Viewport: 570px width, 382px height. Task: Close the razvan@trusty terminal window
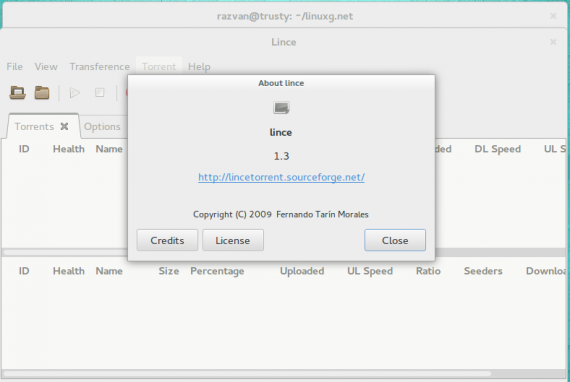[x=553, y=16]
